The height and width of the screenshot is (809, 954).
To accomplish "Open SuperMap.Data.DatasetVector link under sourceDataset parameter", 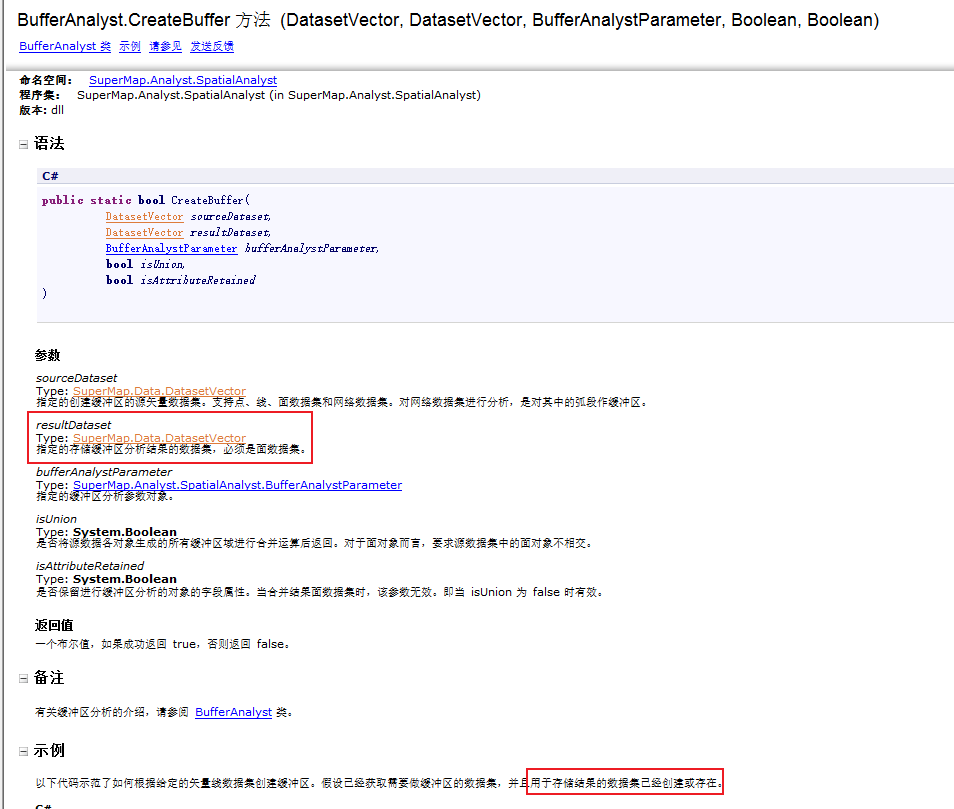I will click(159, 391).
